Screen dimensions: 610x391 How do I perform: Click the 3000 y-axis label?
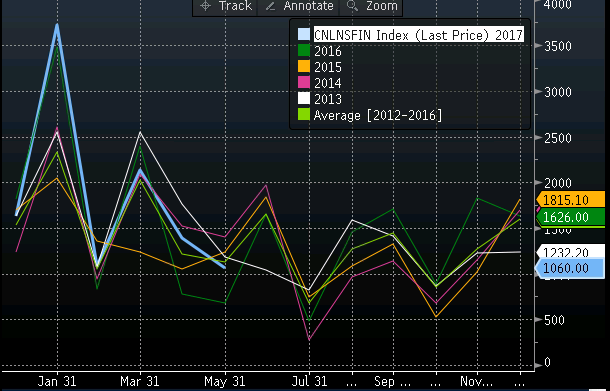[x=558, y=92]
